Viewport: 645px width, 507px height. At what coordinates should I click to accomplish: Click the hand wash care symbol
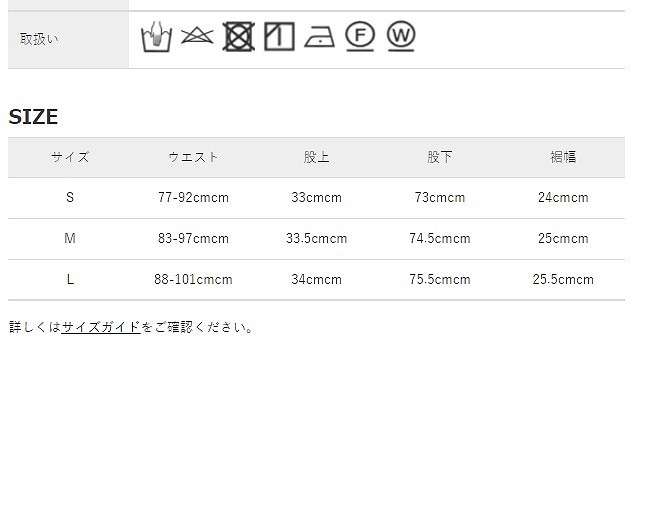(156, 37)
